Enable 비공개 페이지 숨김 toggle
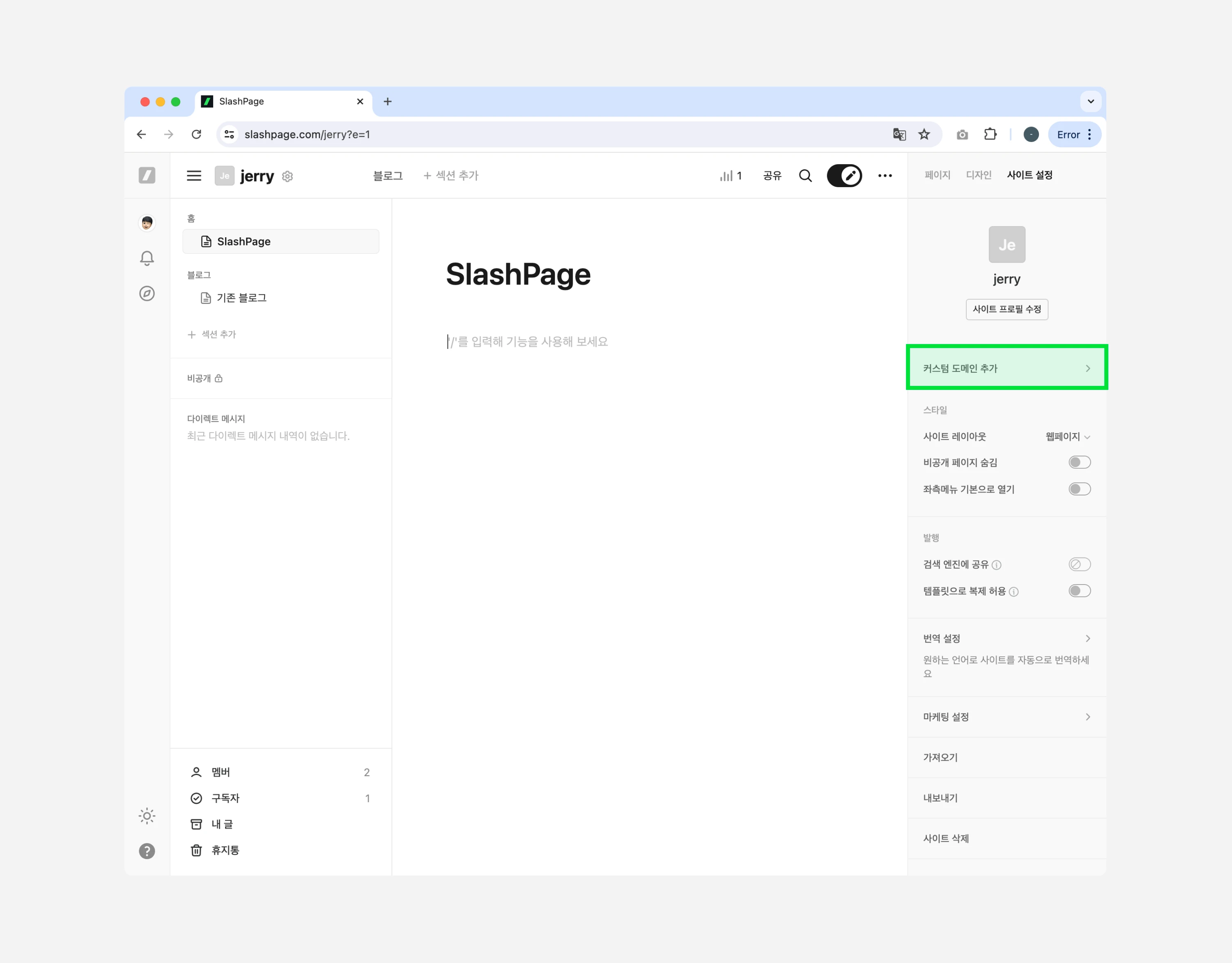 tap(1079, 462)
